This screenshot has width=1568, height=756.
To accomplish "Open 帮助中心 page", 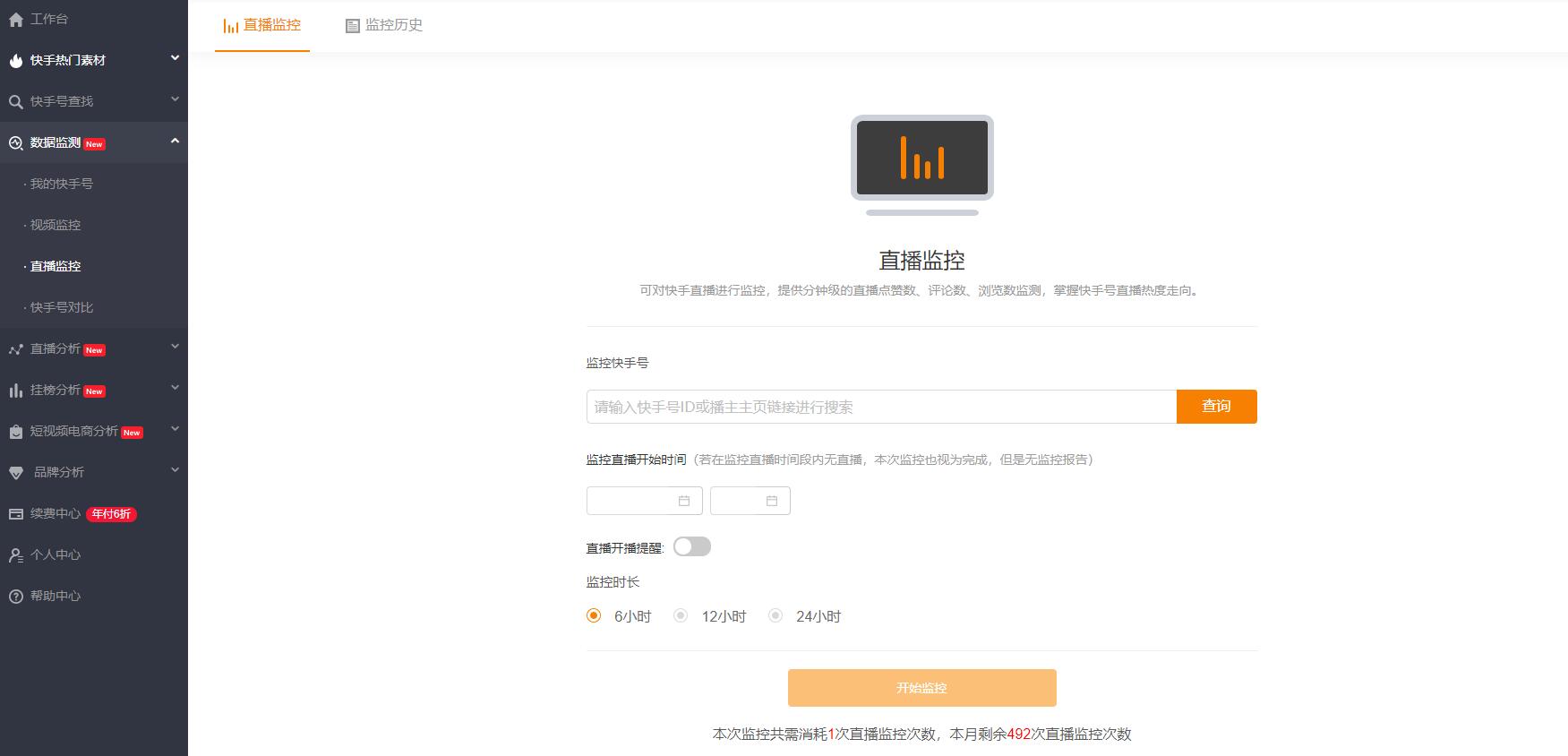I will tap(56, 597).
